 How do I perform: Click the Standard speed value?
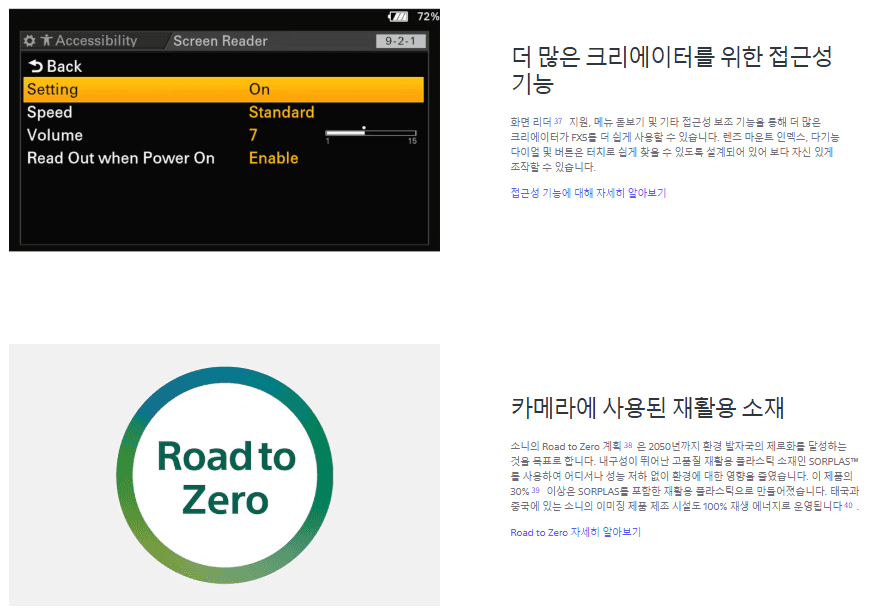[x=281, y=112]
